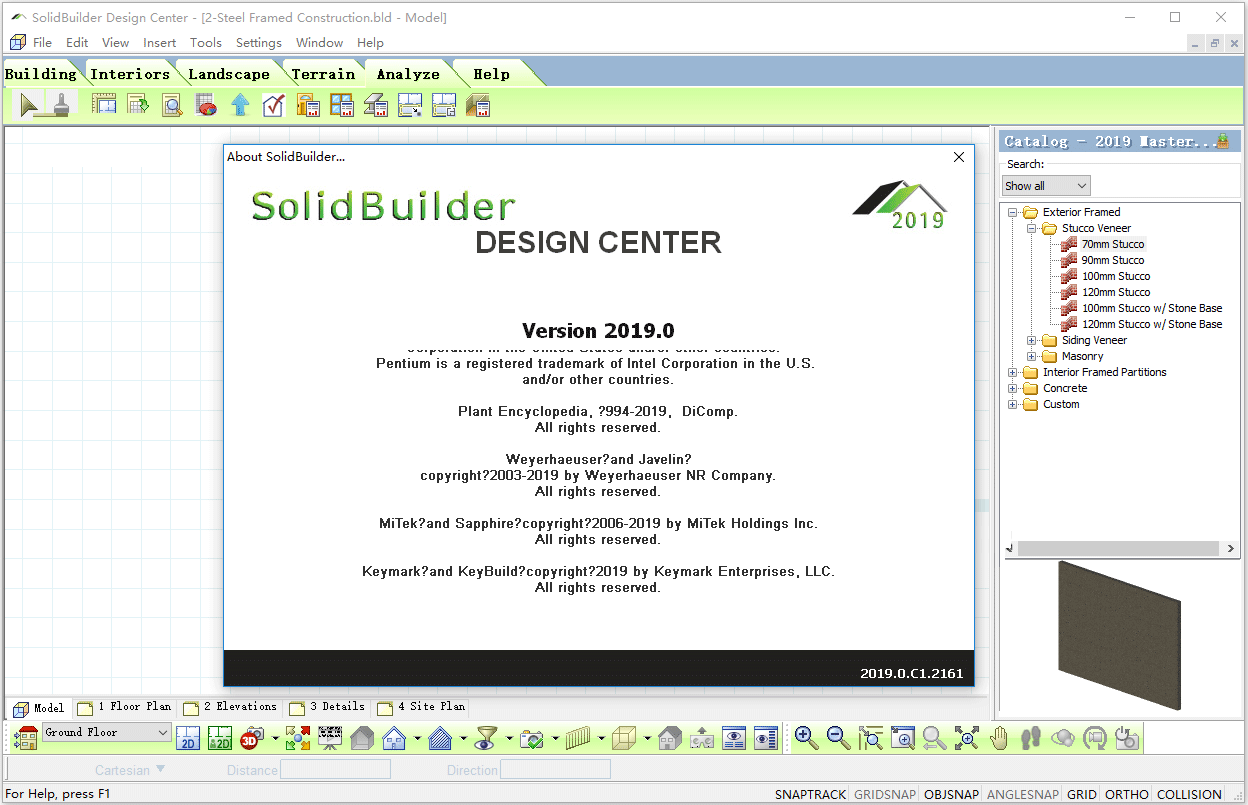
Task: Click the 2D plan view icon
Action: point(188,739)
